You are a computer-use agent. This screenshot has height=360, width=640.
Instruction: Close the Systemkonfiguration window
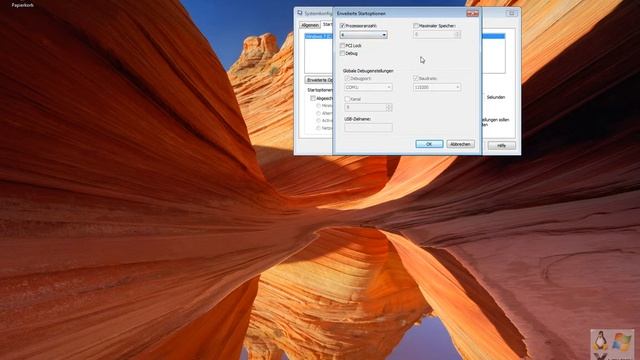click(x=512, y=13)
